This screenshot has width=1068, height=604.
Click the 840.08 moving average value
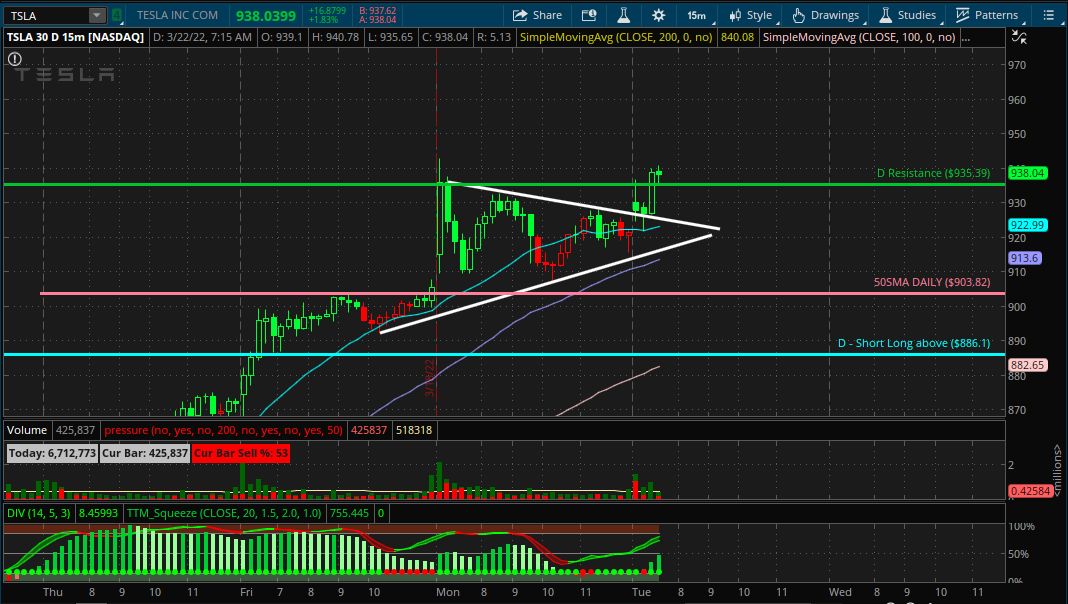click(x=738, y=37)
